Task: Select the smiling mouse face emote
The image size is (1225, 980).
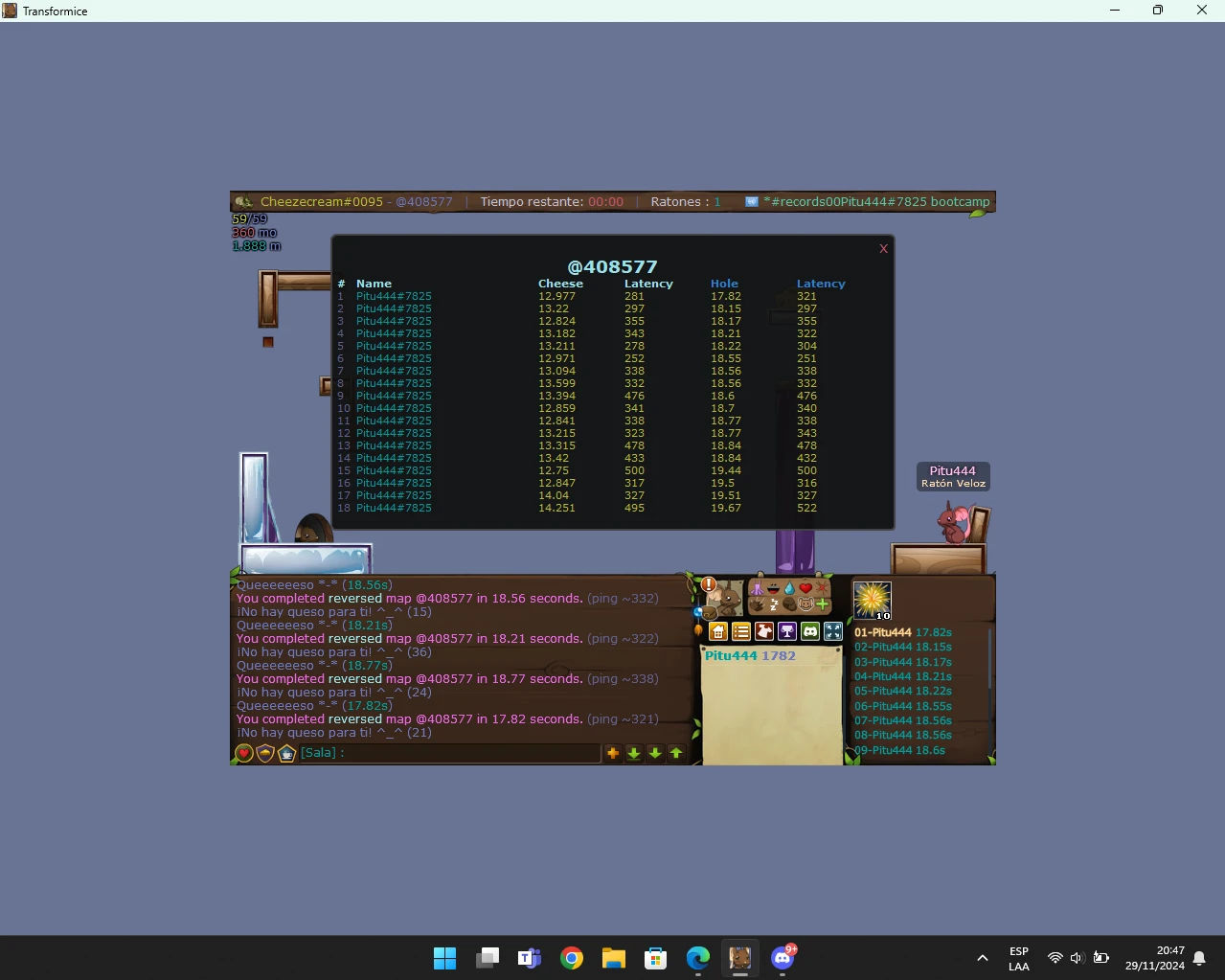Action: tap(805, 604)
